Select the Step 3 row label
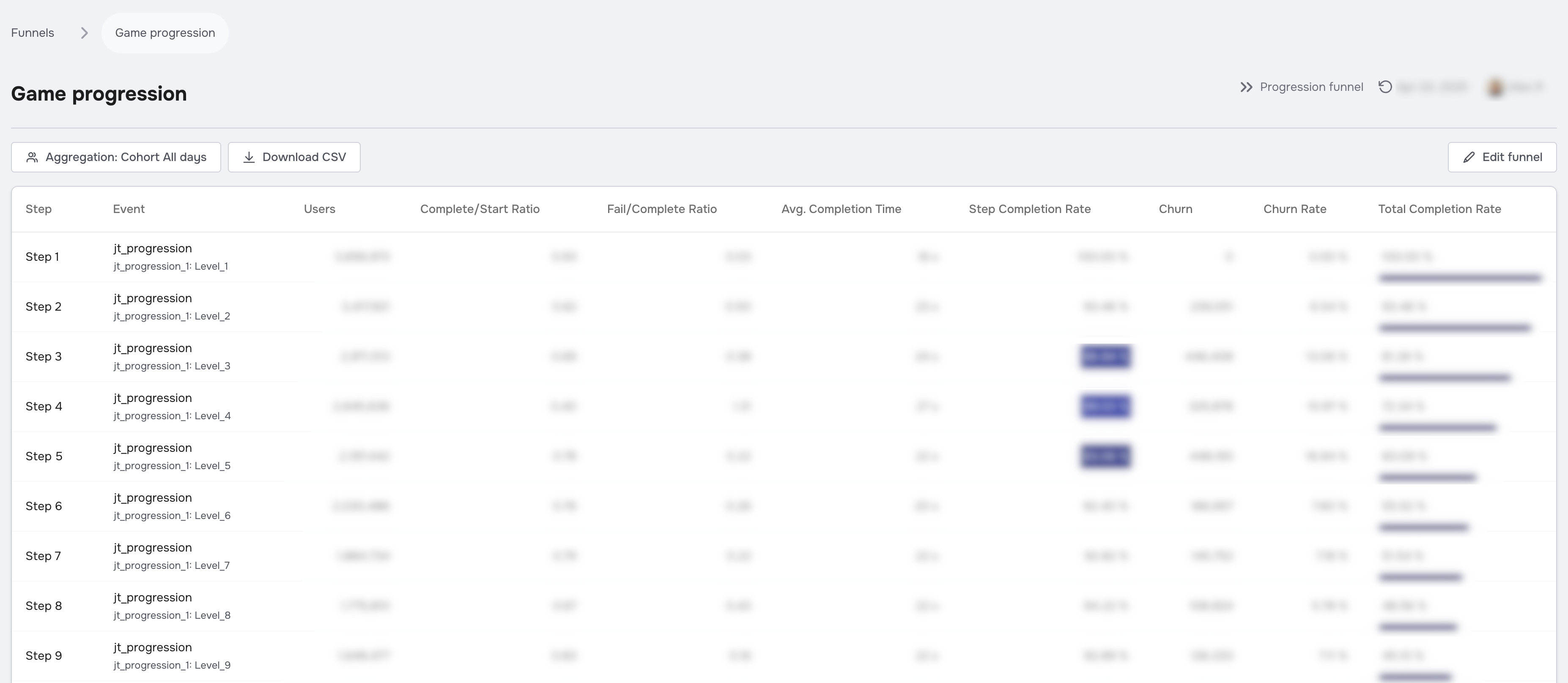The image size is (1568, 683). point(43,356)
